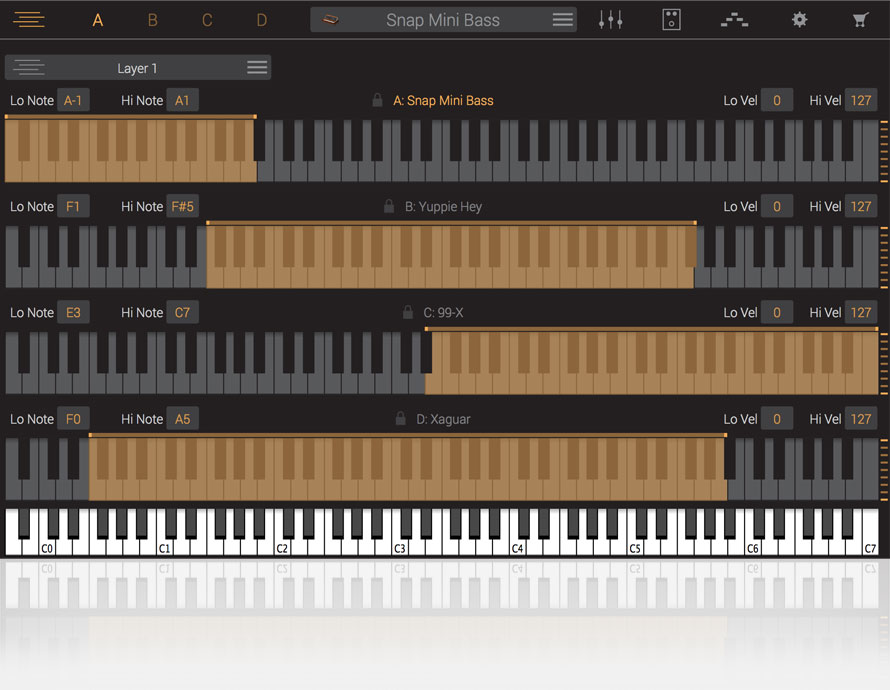Open Lo Note F1 selector for part B
Screen dimensions: 890x690
tap(73, 206)
